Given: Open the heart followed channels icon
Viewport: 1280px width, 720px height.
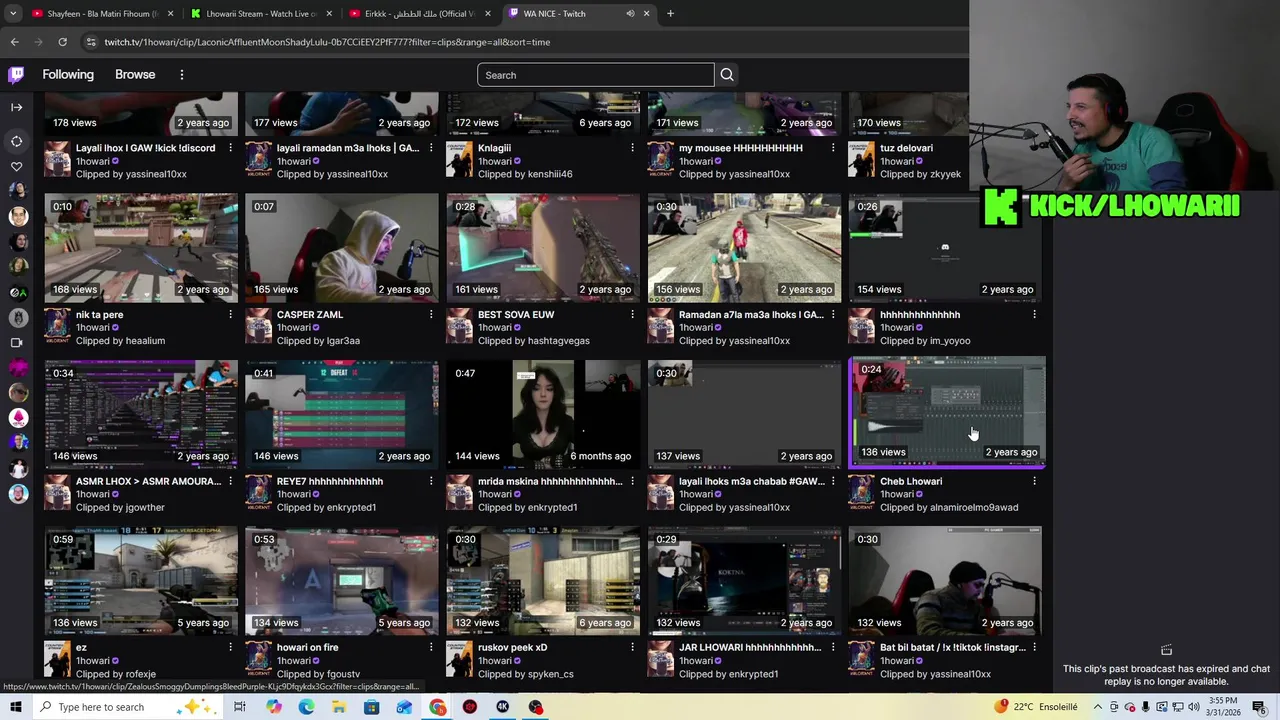Looking at the screenshot, I should click(x=16, y=167).
